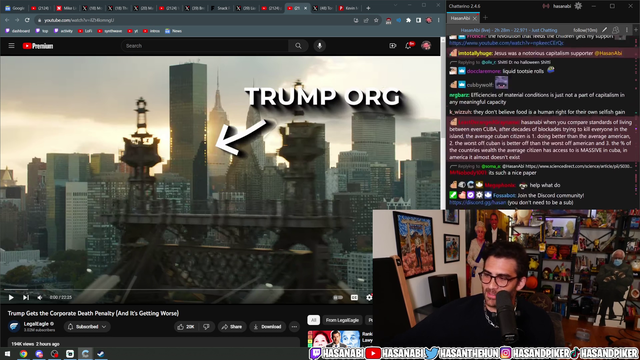Open Chatterino settings gear icon
The image size is (640, 360).
[x=578, y=6]
